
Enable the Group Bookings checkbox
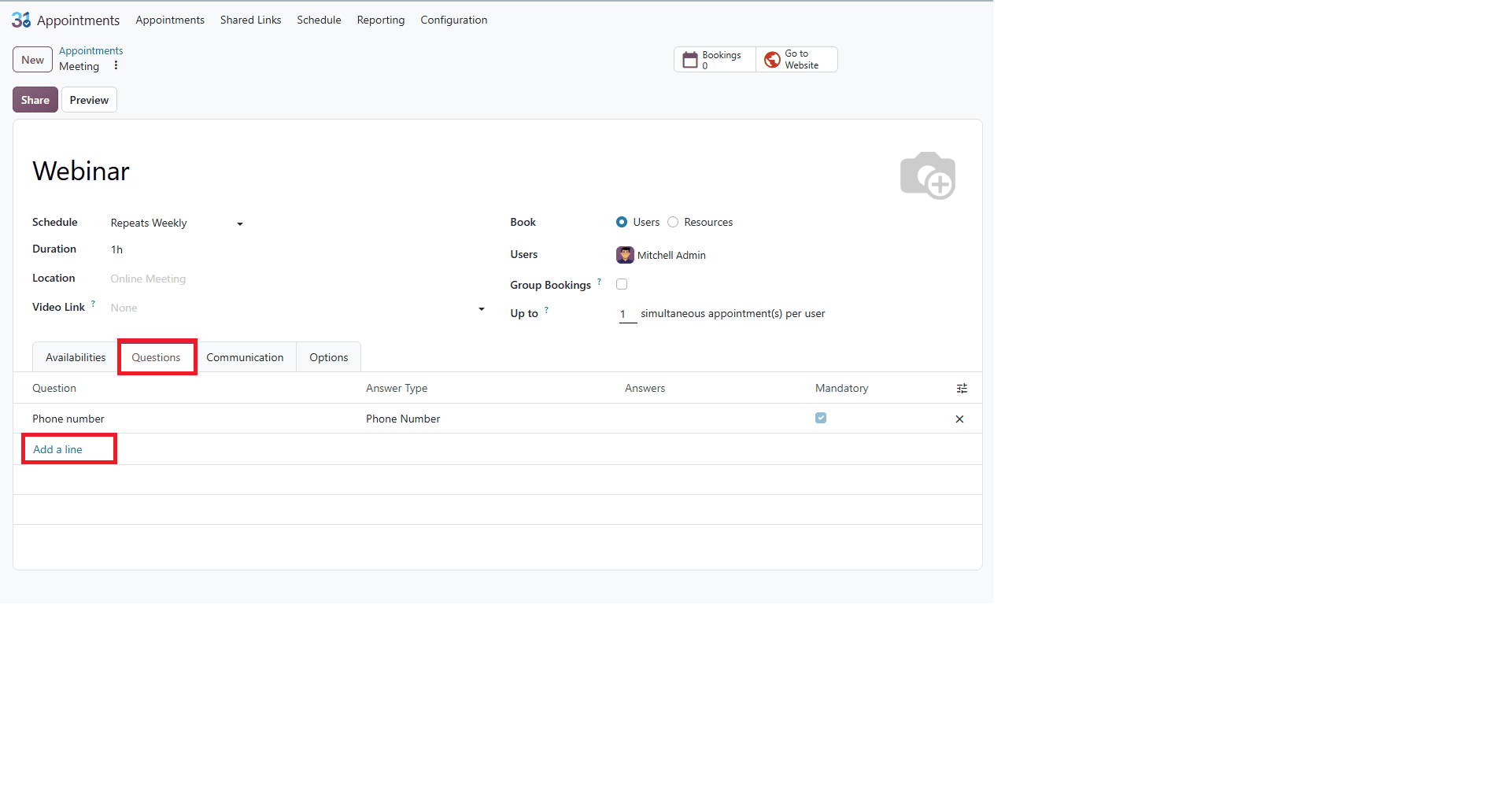pyautogui.click(x=622, y=284)
